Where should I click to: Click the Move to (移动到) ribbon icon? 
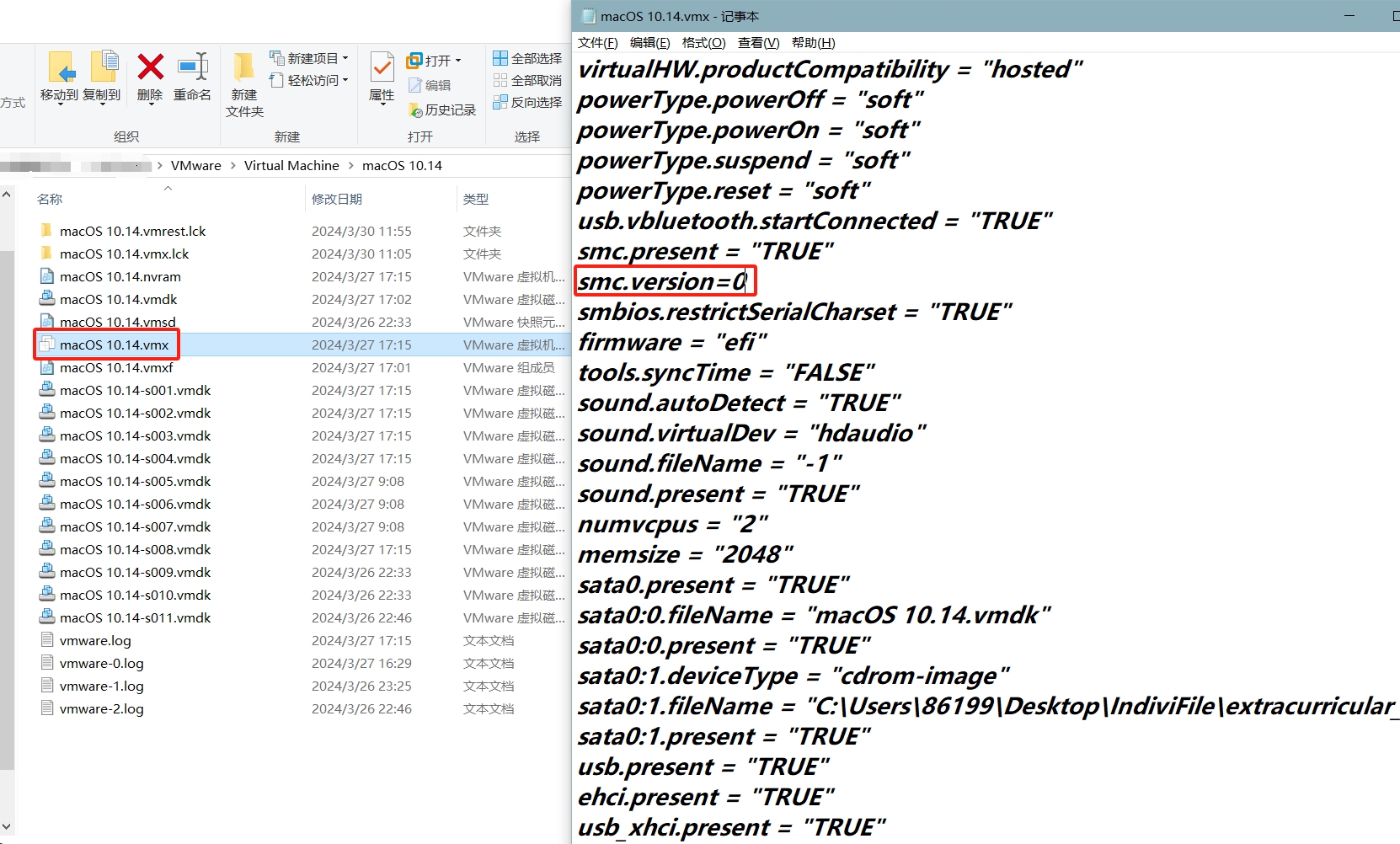(61, 67)
